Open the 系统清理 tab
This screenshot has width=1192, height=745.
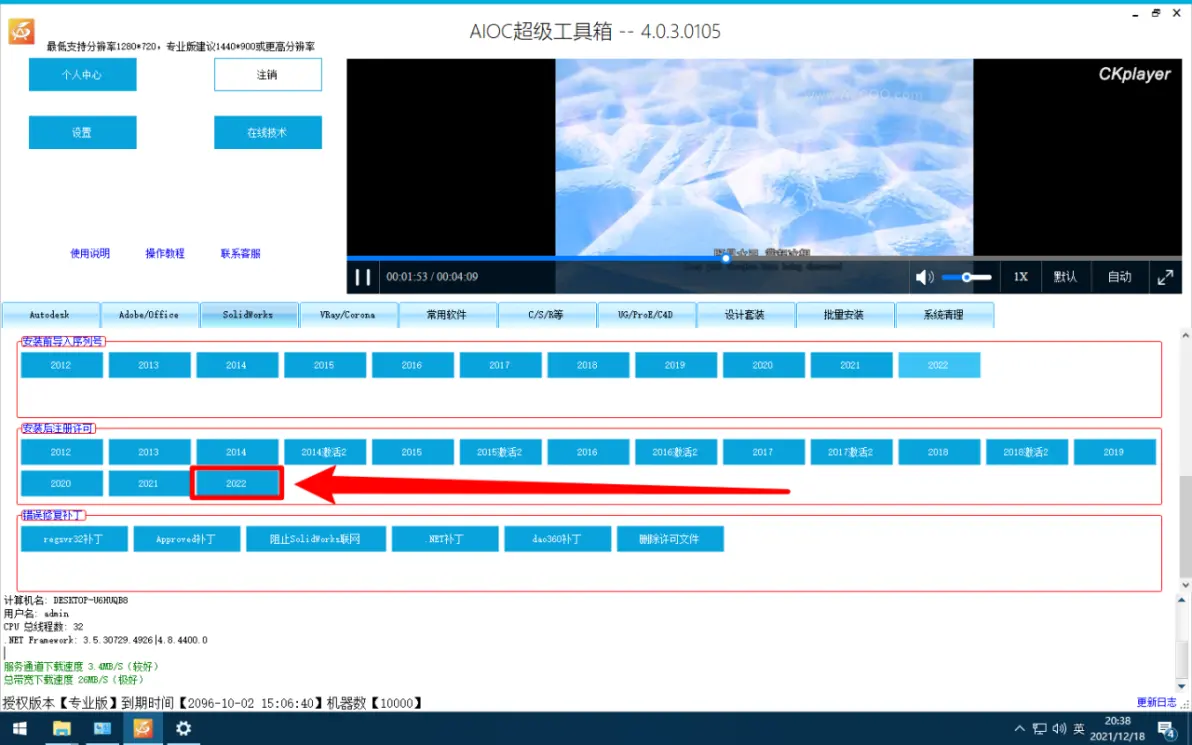[943, 315]
